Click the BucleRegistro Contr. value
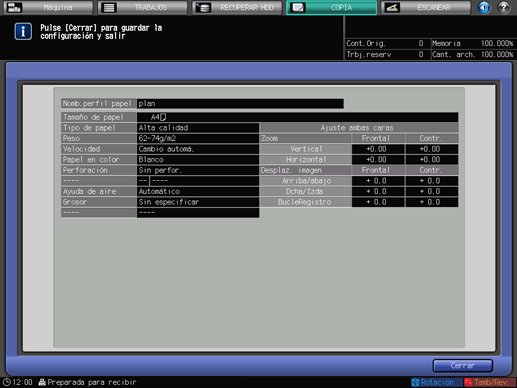 point(432,202)
